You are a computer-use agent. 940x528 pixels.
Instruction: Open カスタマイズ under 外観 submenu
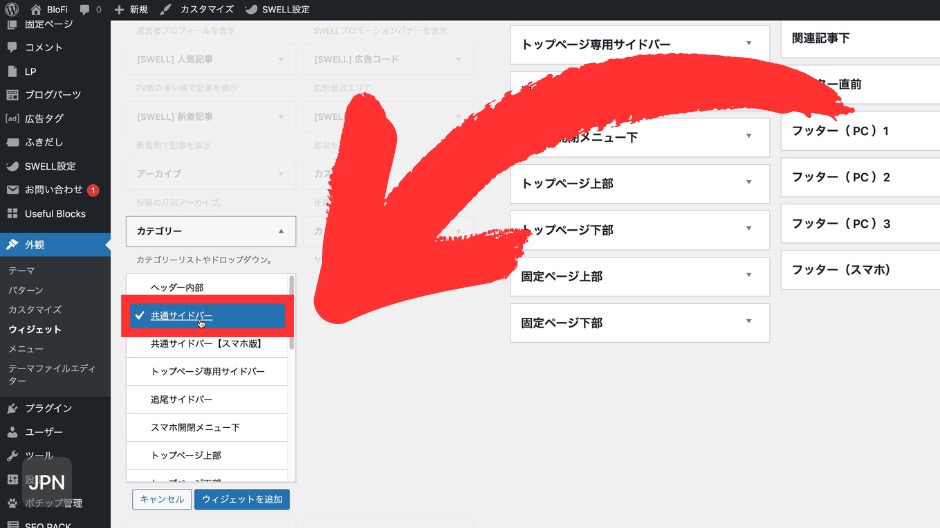click(x=35, y=310)
